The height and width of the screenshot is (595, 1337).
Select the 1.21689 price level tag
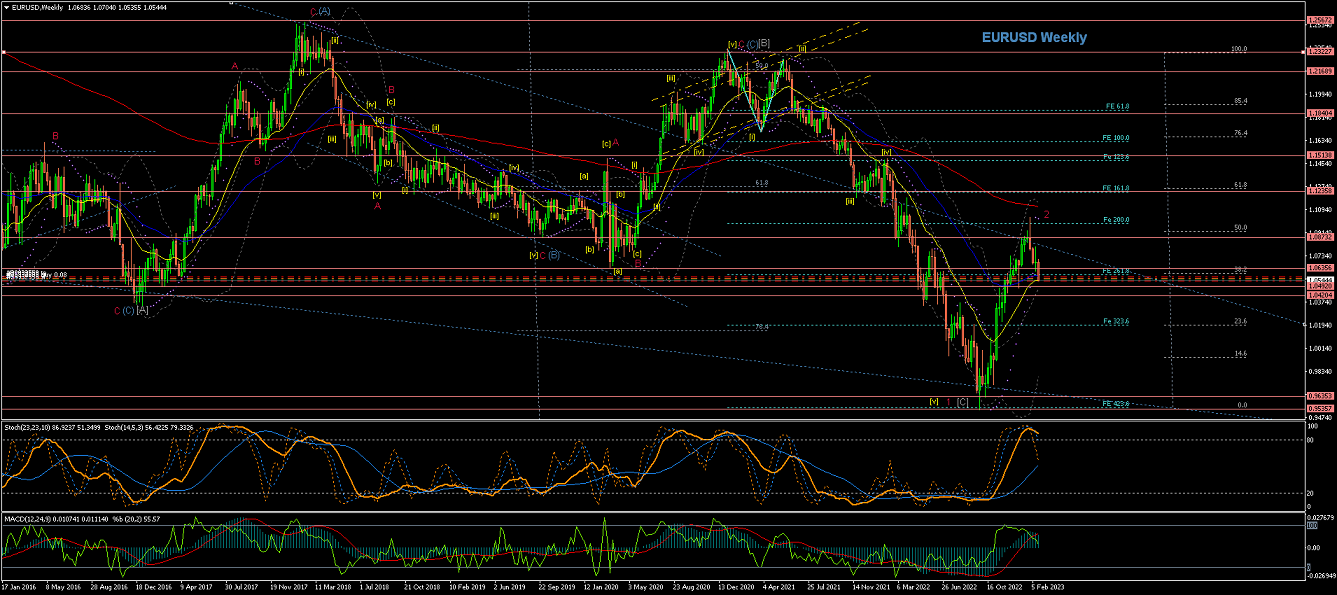pos(1320,71)
